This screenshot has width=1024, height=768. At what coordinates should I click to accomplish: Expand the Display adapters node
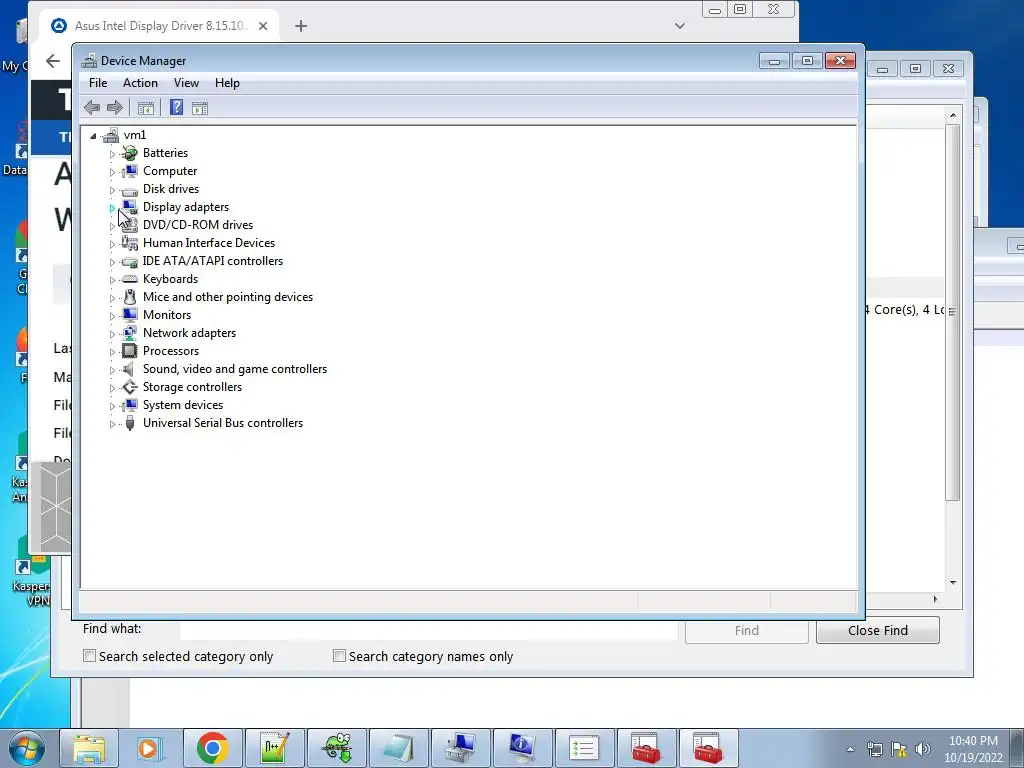point(112,208)
